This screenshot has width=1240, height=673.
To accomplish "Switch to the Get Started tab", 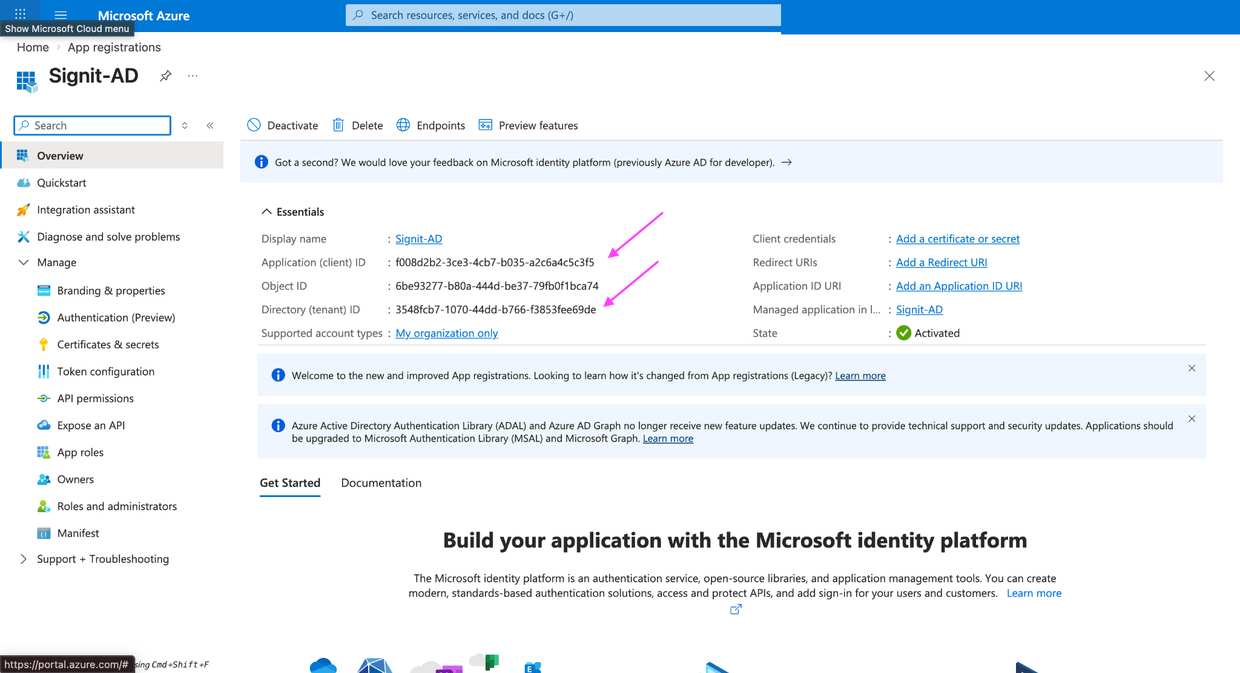I will coord(290,483).
